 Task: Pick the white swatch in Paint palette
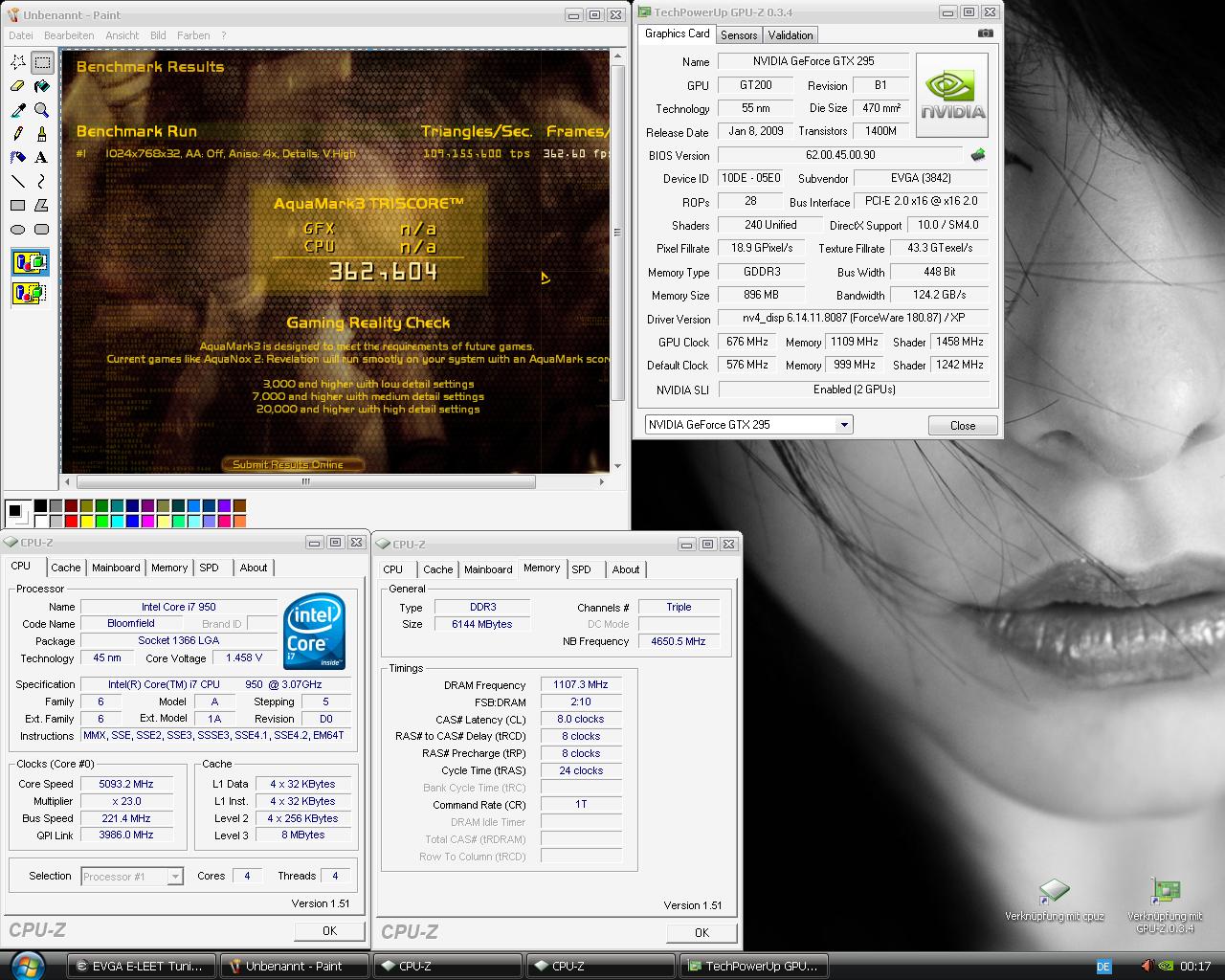pyautogui.click(x=41, y=522)
